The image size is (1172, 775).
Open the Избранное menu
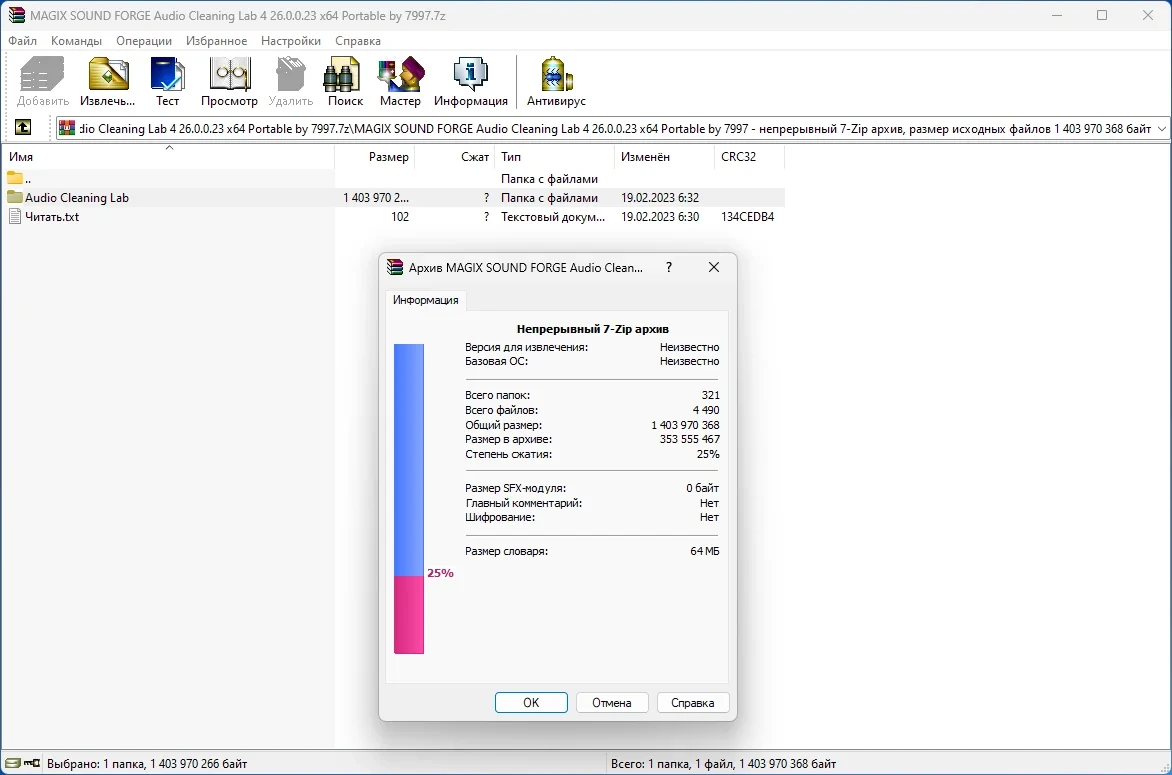tap(217, 40)
